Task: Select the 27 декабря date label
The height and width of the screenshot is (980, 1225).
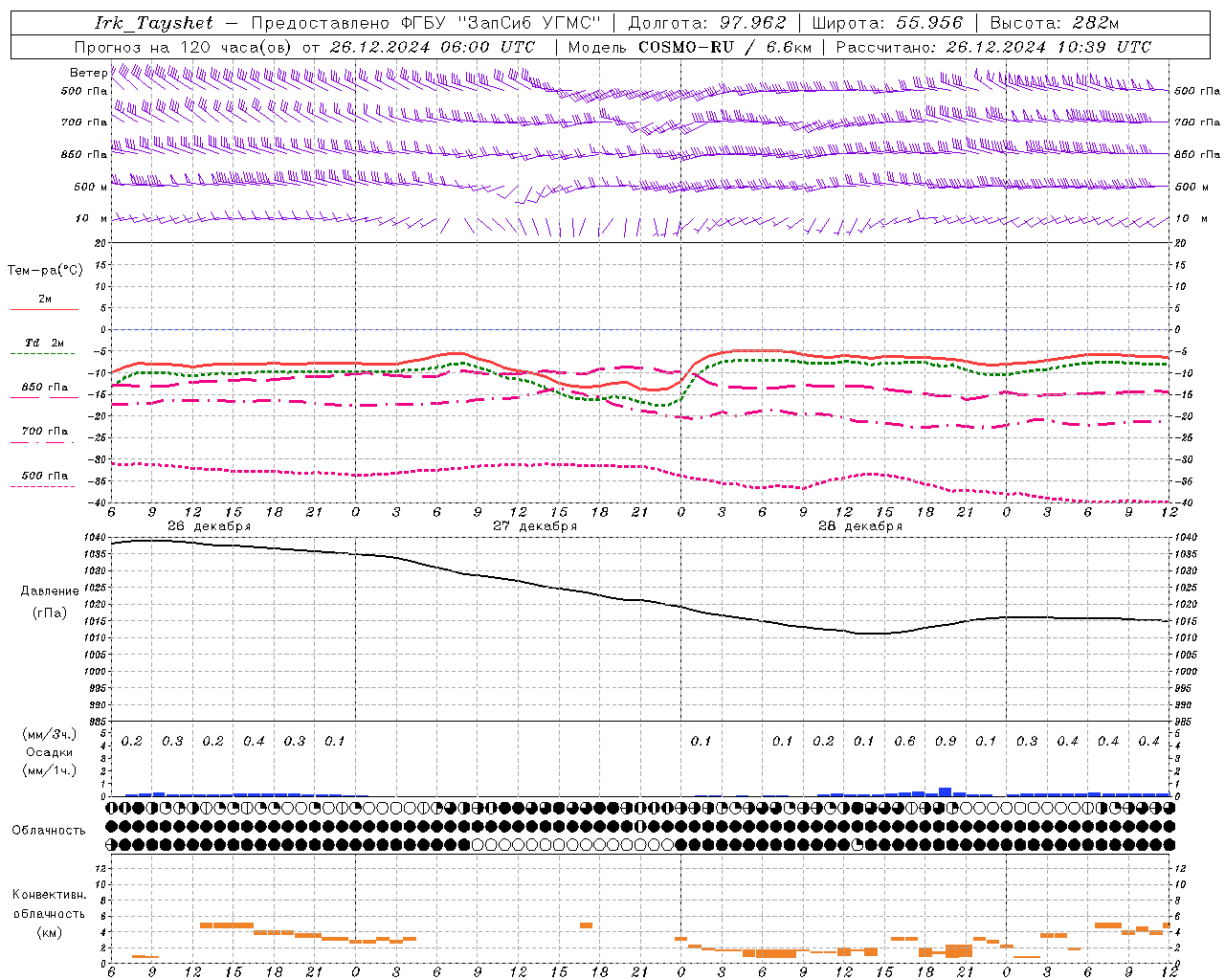Action: pos(535,526)
